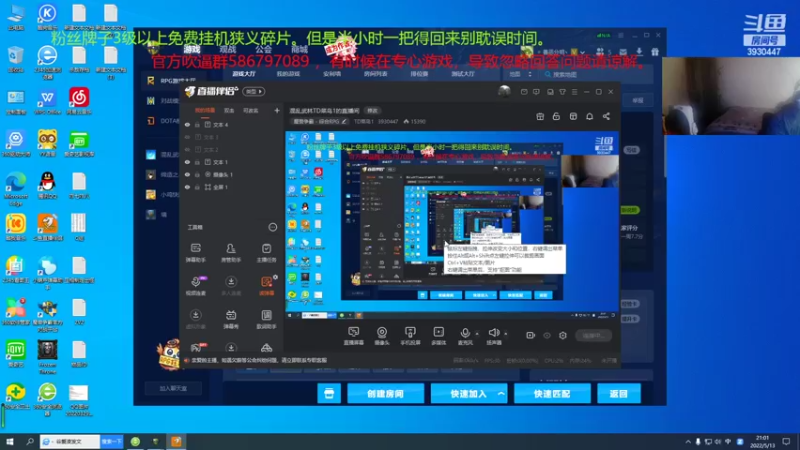
Task: Click the notification bell in stream header
Action: (x=589, y=116)
